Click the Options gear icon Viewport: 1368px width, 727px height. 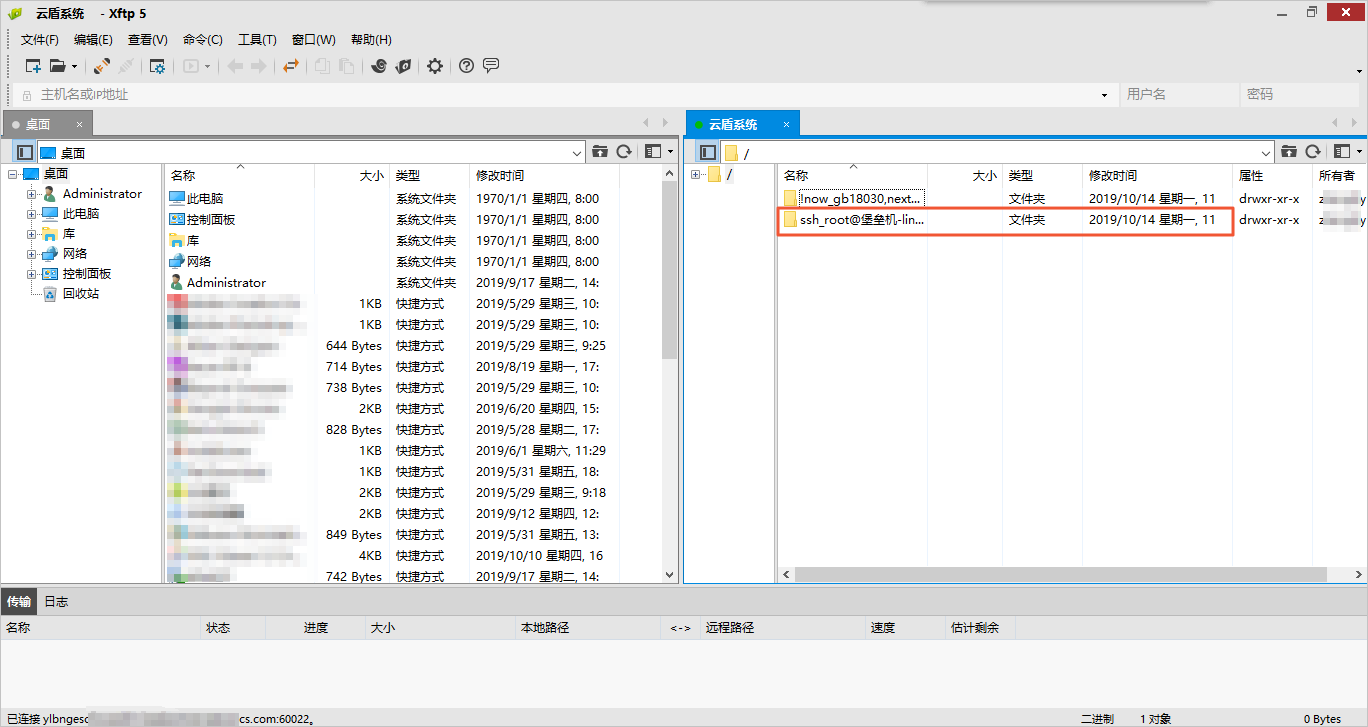point(435,66)
